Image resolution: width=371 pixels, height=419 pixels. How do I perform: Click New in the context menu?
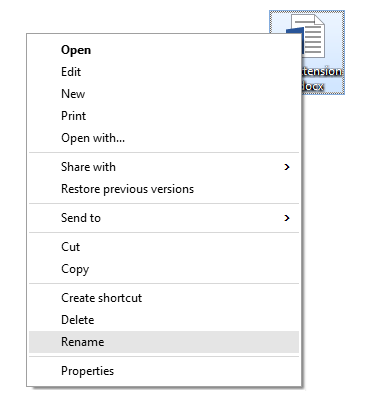(x=164, y=94)
